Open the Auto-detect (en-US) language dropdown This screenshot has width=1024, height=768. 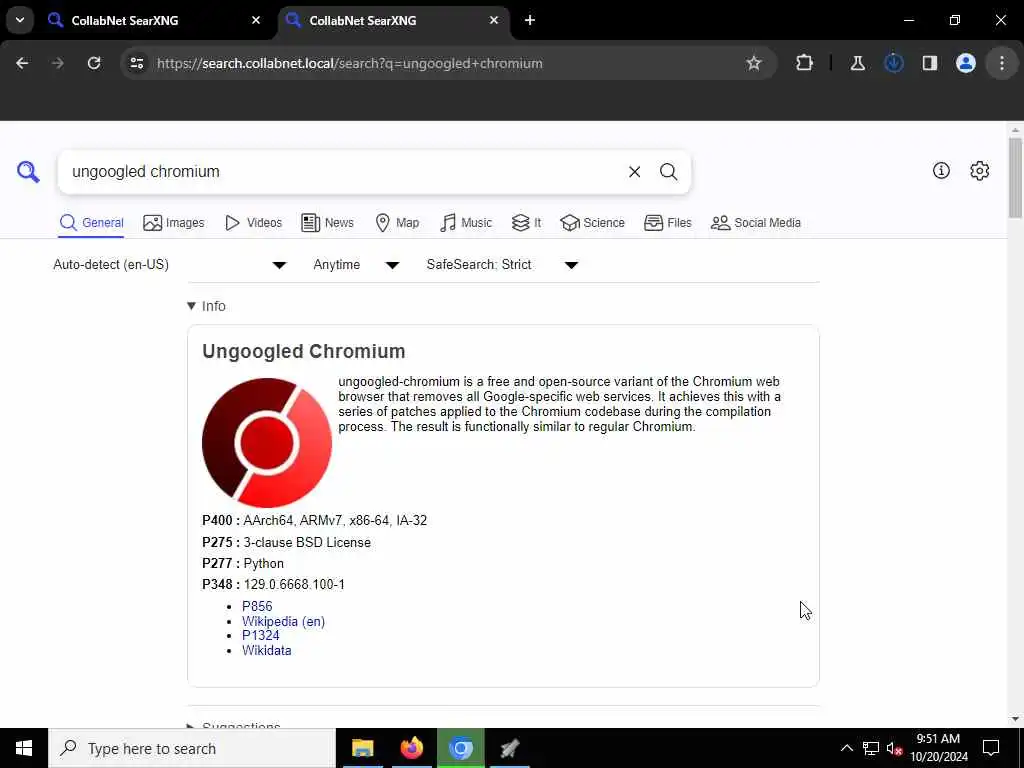pyautogui.click(x=170, y=264)
